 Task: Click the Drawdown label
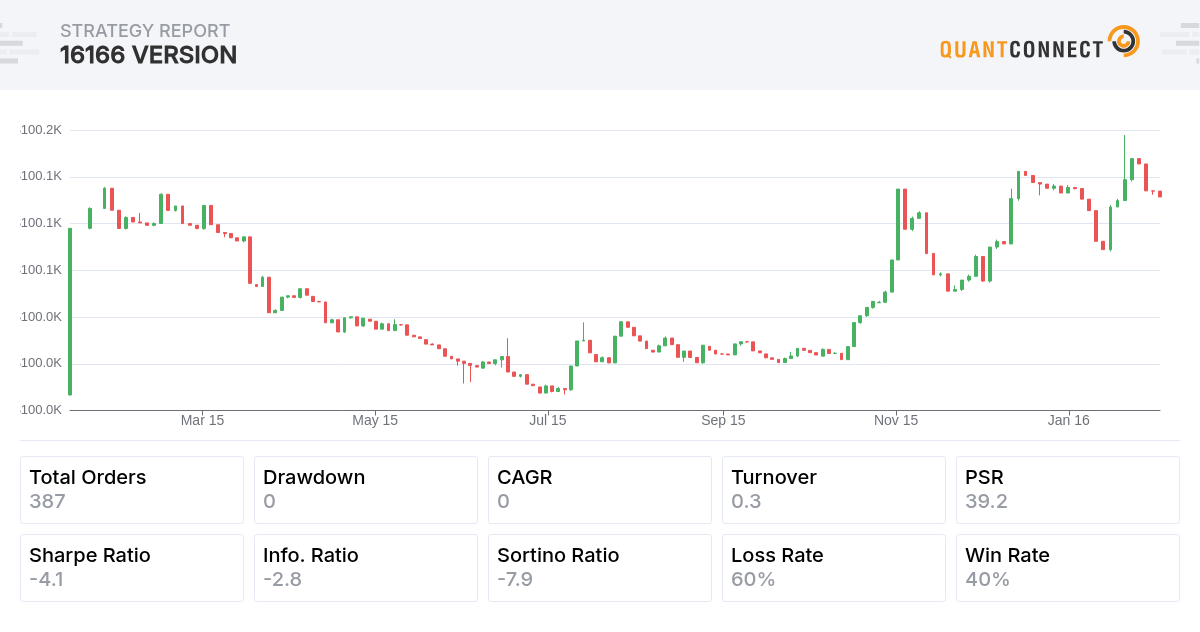(314, 477)
